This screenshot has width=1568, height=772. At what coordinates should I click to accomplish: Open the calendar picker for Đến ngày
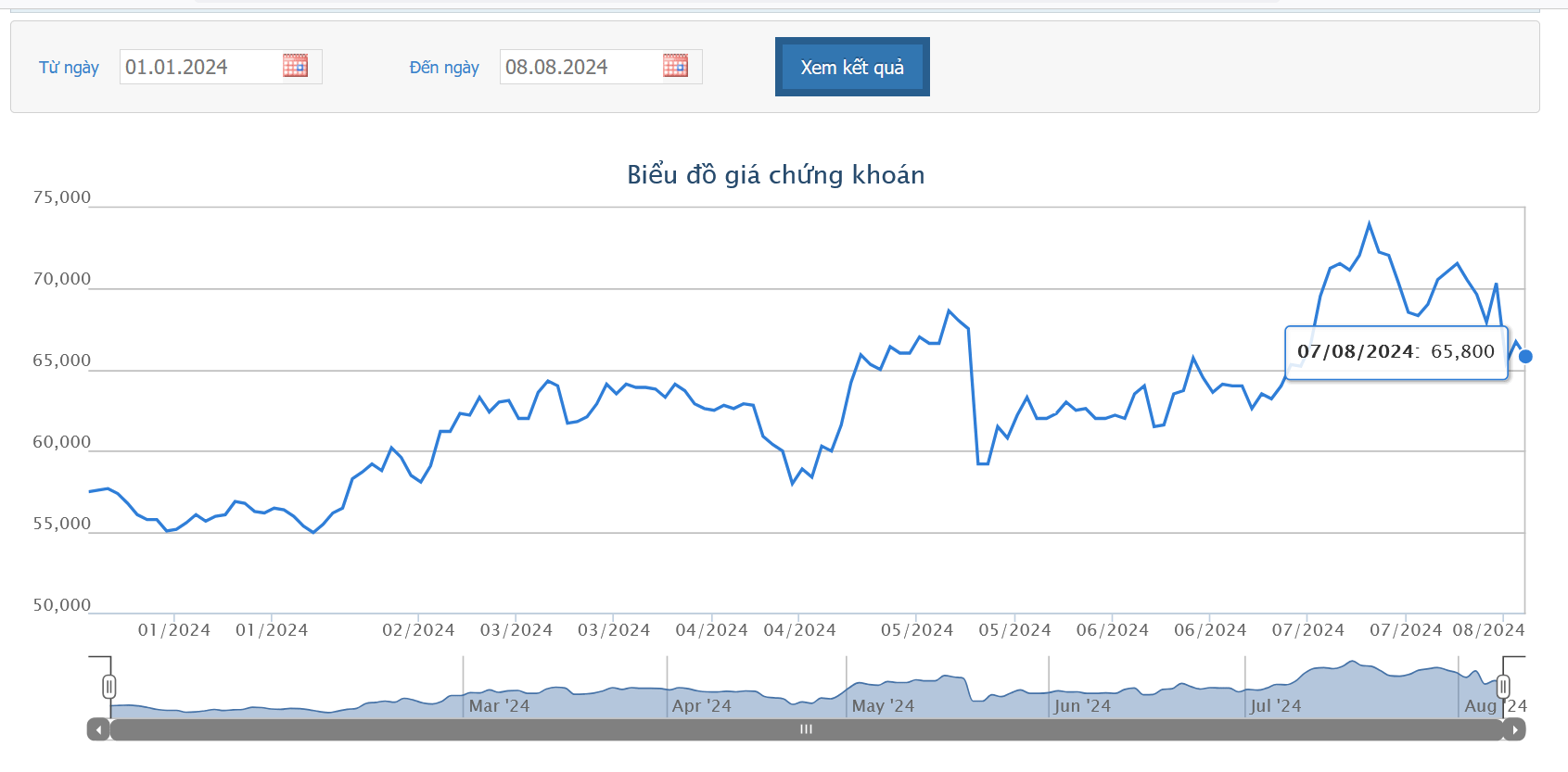coord(675,66)
